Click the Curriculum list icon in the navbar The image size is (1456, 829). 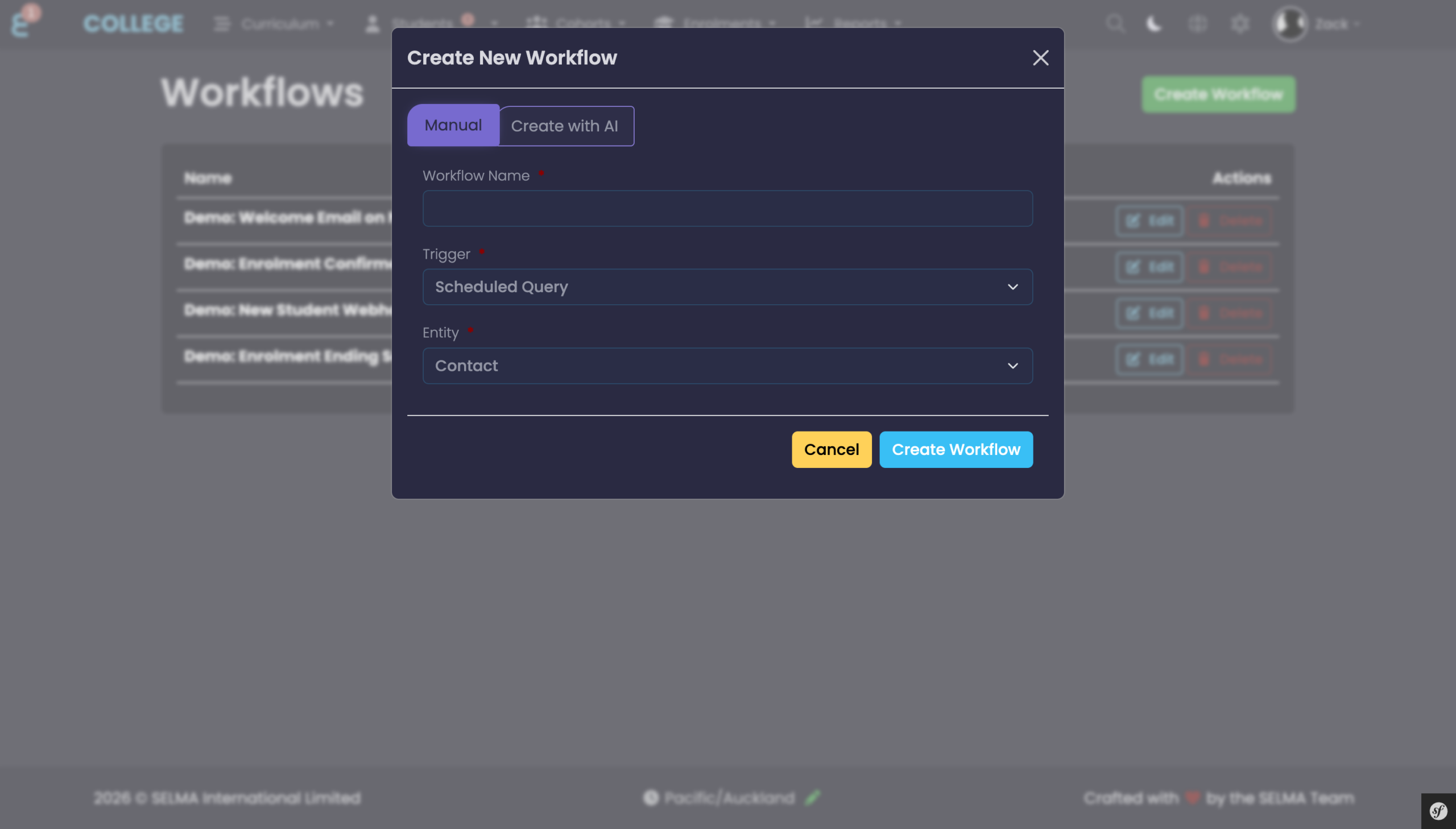(x=221, y=23)
